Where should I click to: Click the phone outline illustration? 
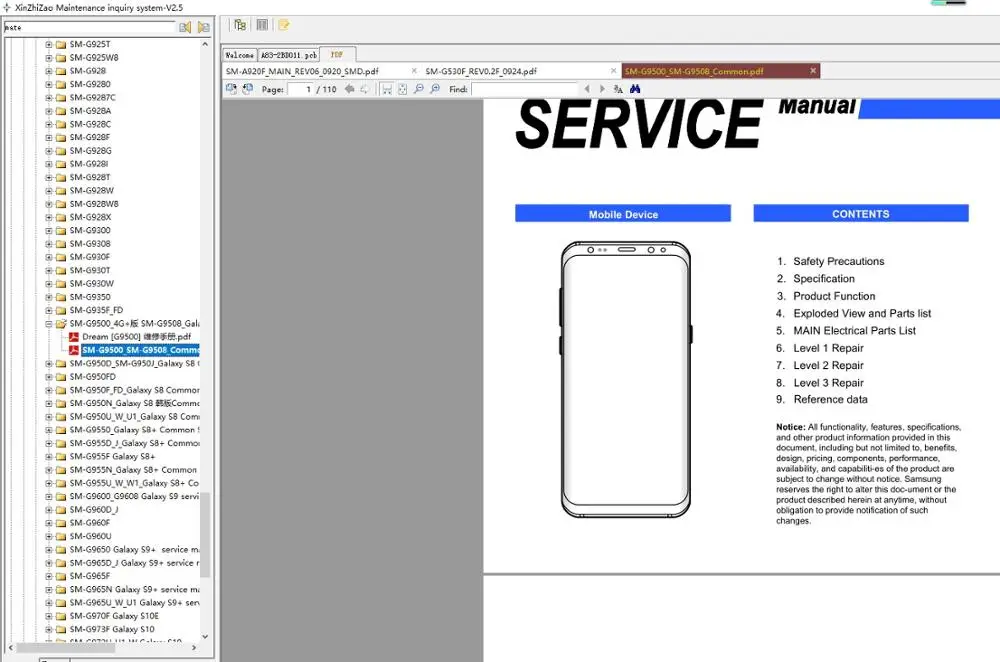626,379
